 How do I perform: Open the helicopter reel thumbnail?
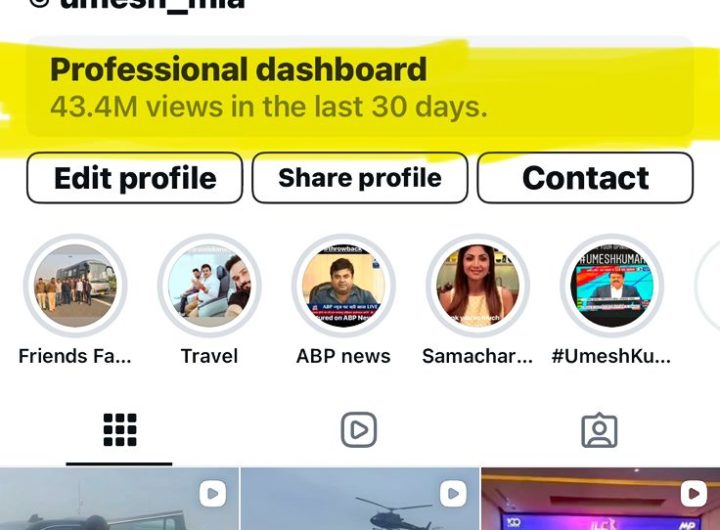click(x=360, y=499)
